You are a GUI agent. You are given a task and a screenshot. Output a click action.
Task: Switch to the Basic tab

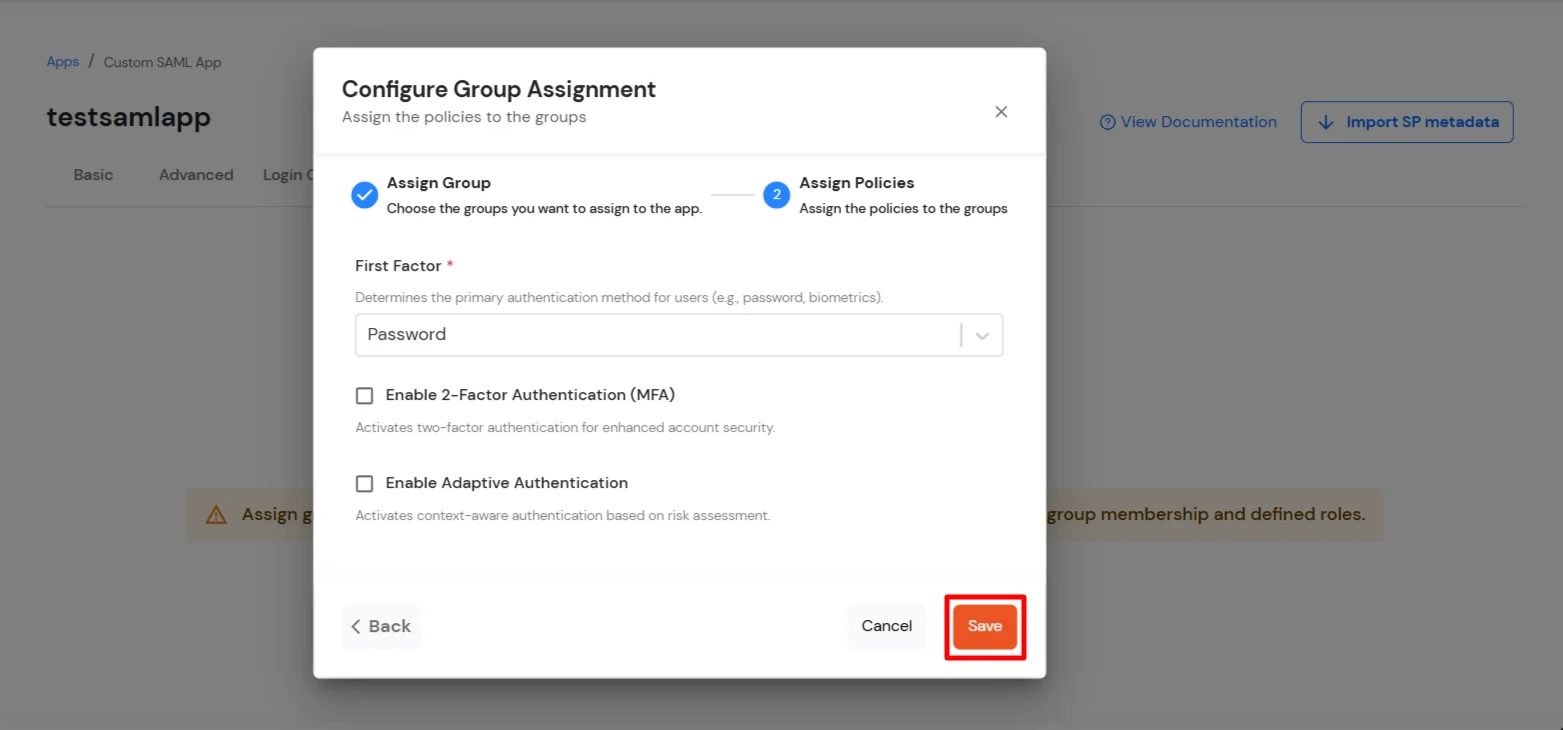93,174
